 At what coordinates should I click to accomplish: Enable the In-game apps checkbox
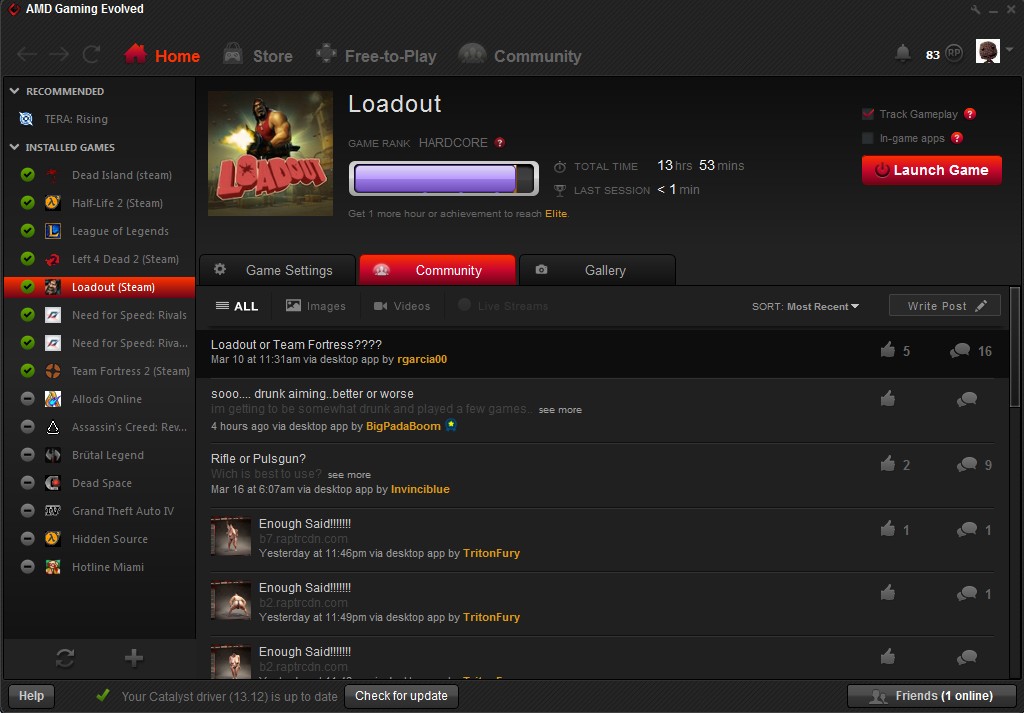click(868, 138)
